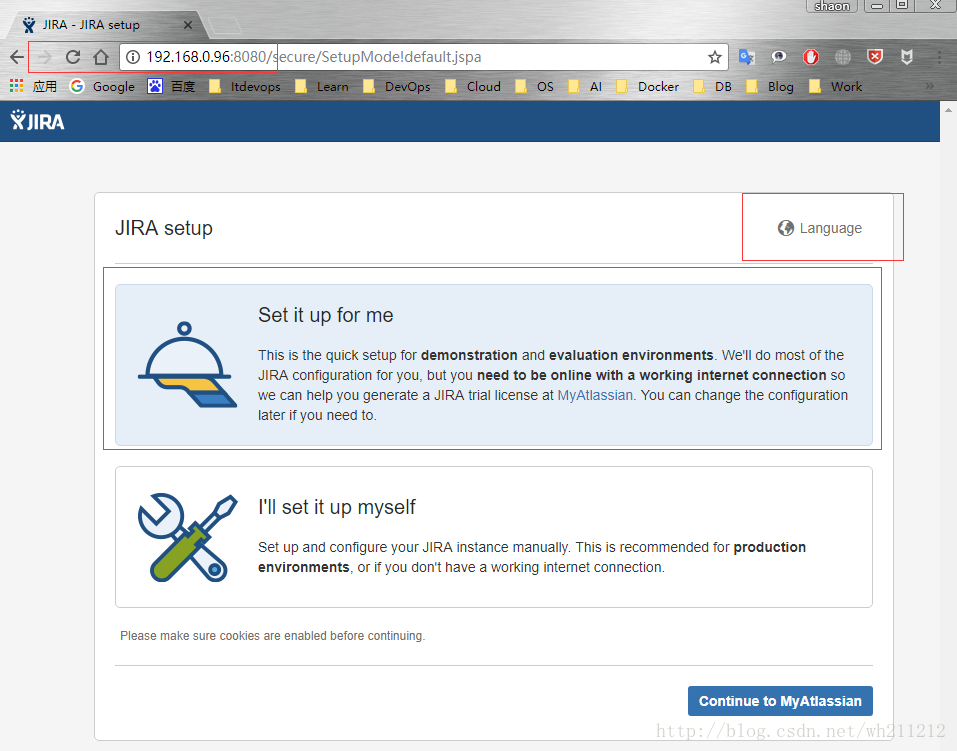Open the grey globe extension icon
Screen dimensions: 957x751
click(x=842, y=57)
